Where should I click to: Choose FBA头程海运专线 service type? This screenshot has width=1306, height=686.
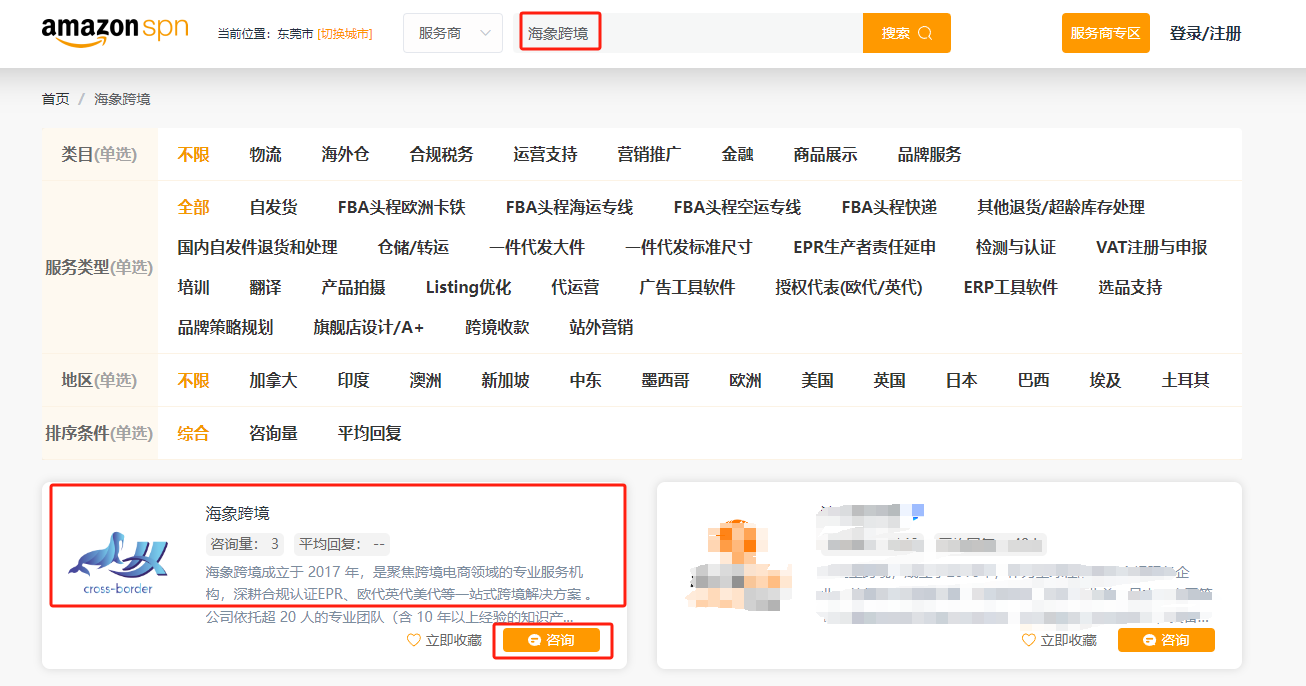pyautogui.click(x=570, y=207)
